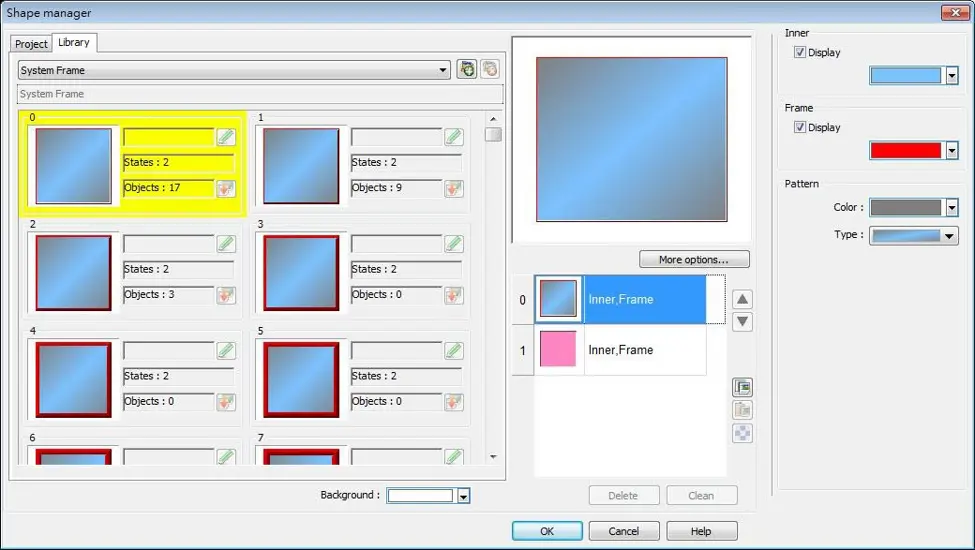Viewport: 975px width, 550px height.
Task: Select shape 1 thumbnail in the library
Action: pos(301,166)
